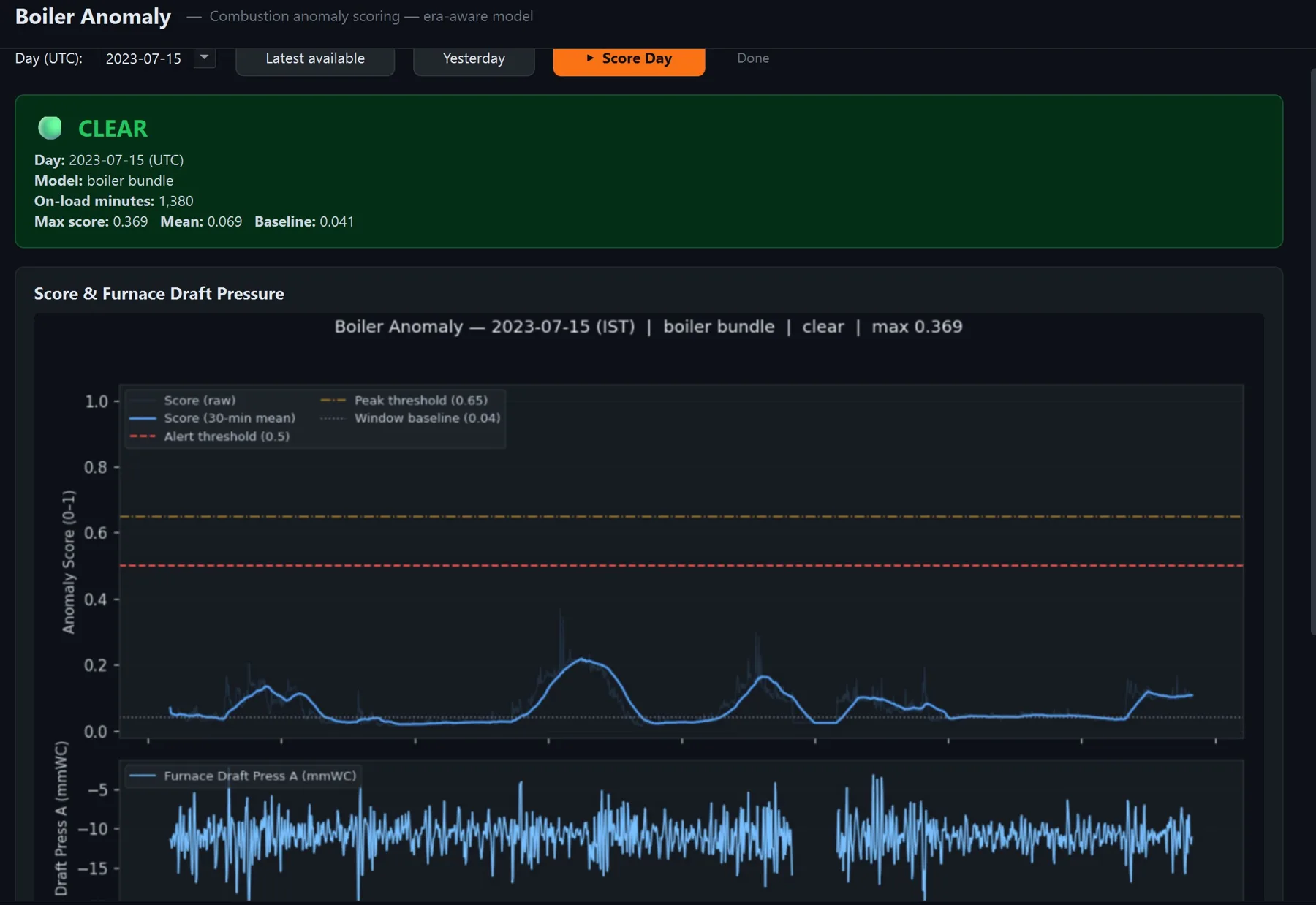Click the 'Model: boiler bundle' line
Image resolution: width=1316 pixels, height=905 pixels.
tap(104, 181)
